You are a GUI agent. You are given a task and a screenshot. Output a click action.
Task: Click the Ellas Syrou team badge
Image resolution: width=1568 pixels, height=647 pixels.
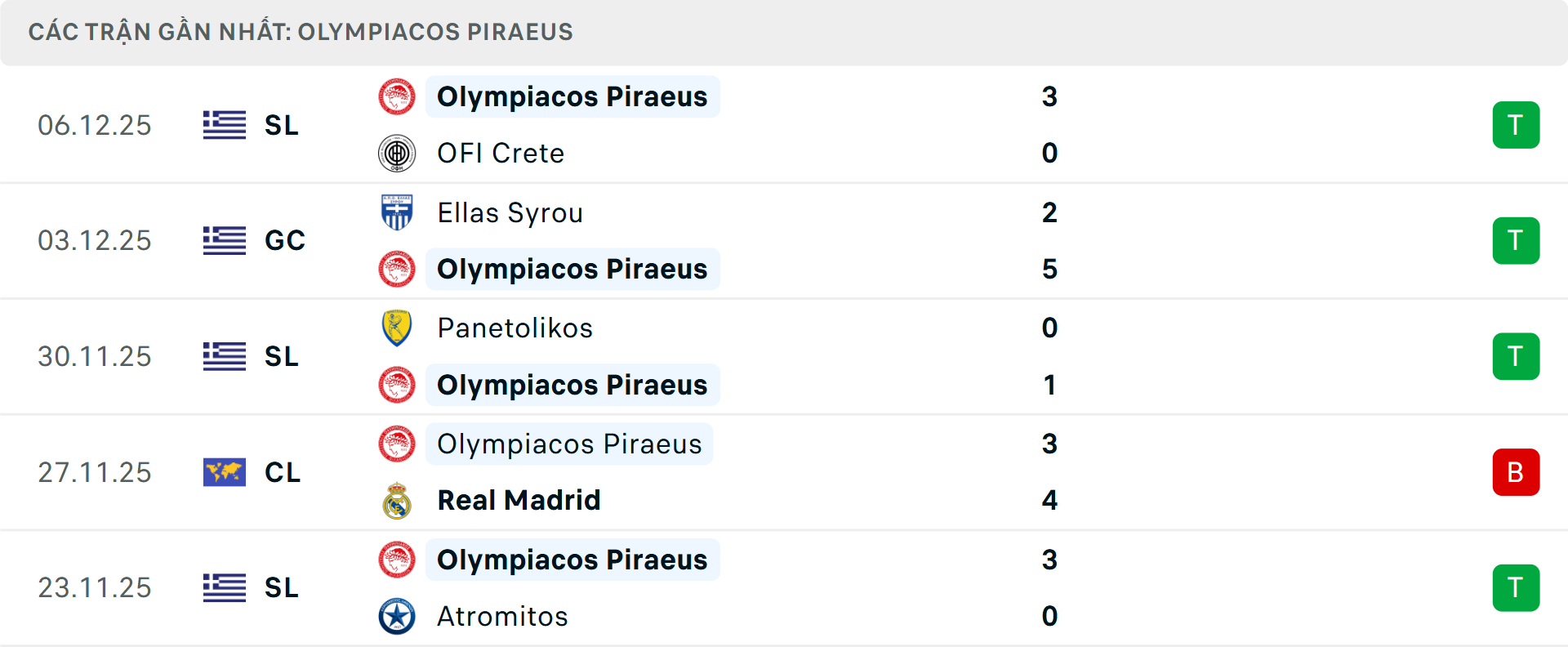(397, 212)
